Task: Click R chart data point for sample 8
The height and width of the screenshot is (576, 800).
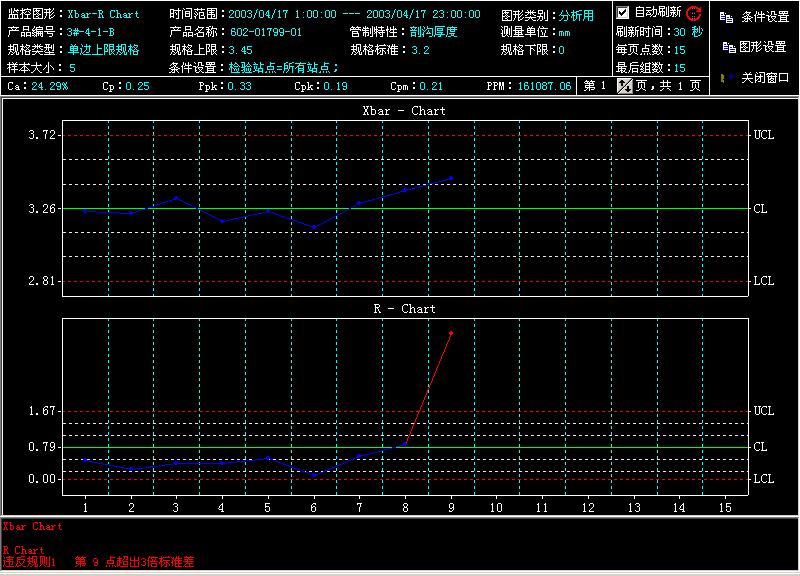Action: pyautogui.click(x=405, y=444)
